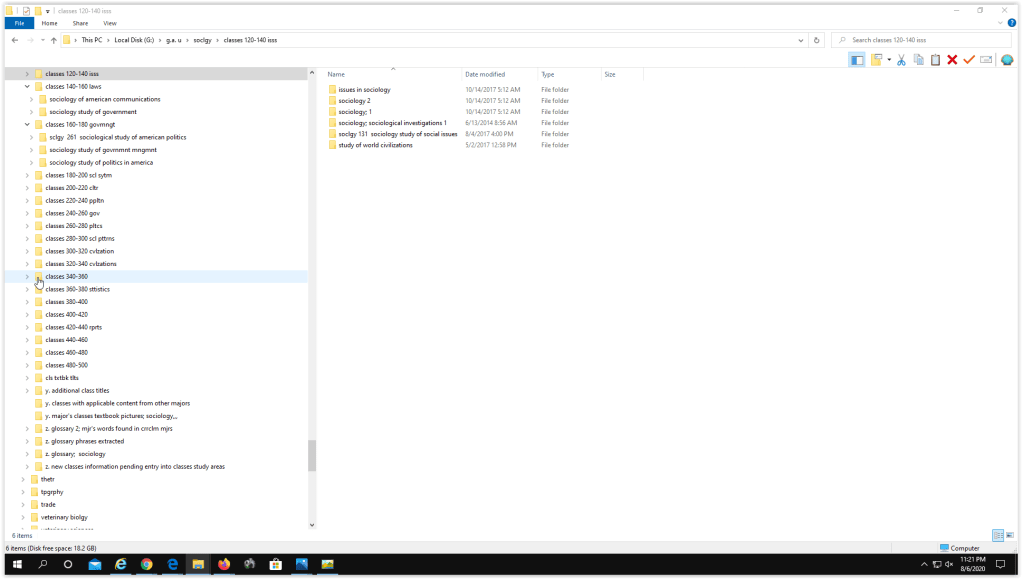Open the address bar history dropdown
Screen dimensions: 1022x579
(x=801, y=40)
